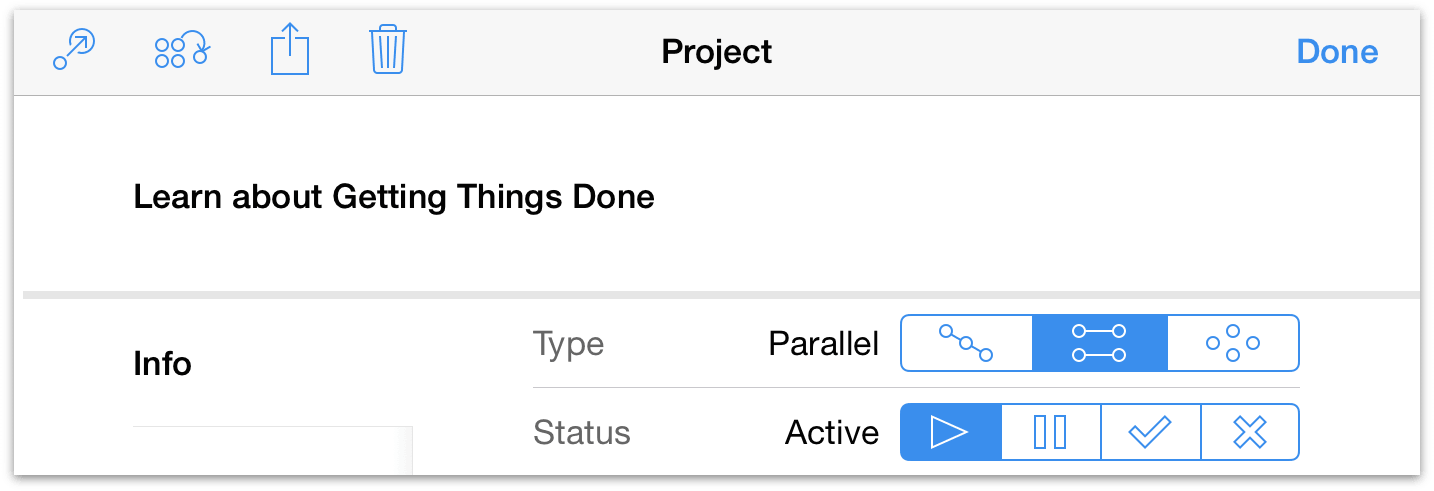Viewport: 1434px width, 491px height.
Task: Delete the project with the trash icon
Action: (x=387, y=50)
